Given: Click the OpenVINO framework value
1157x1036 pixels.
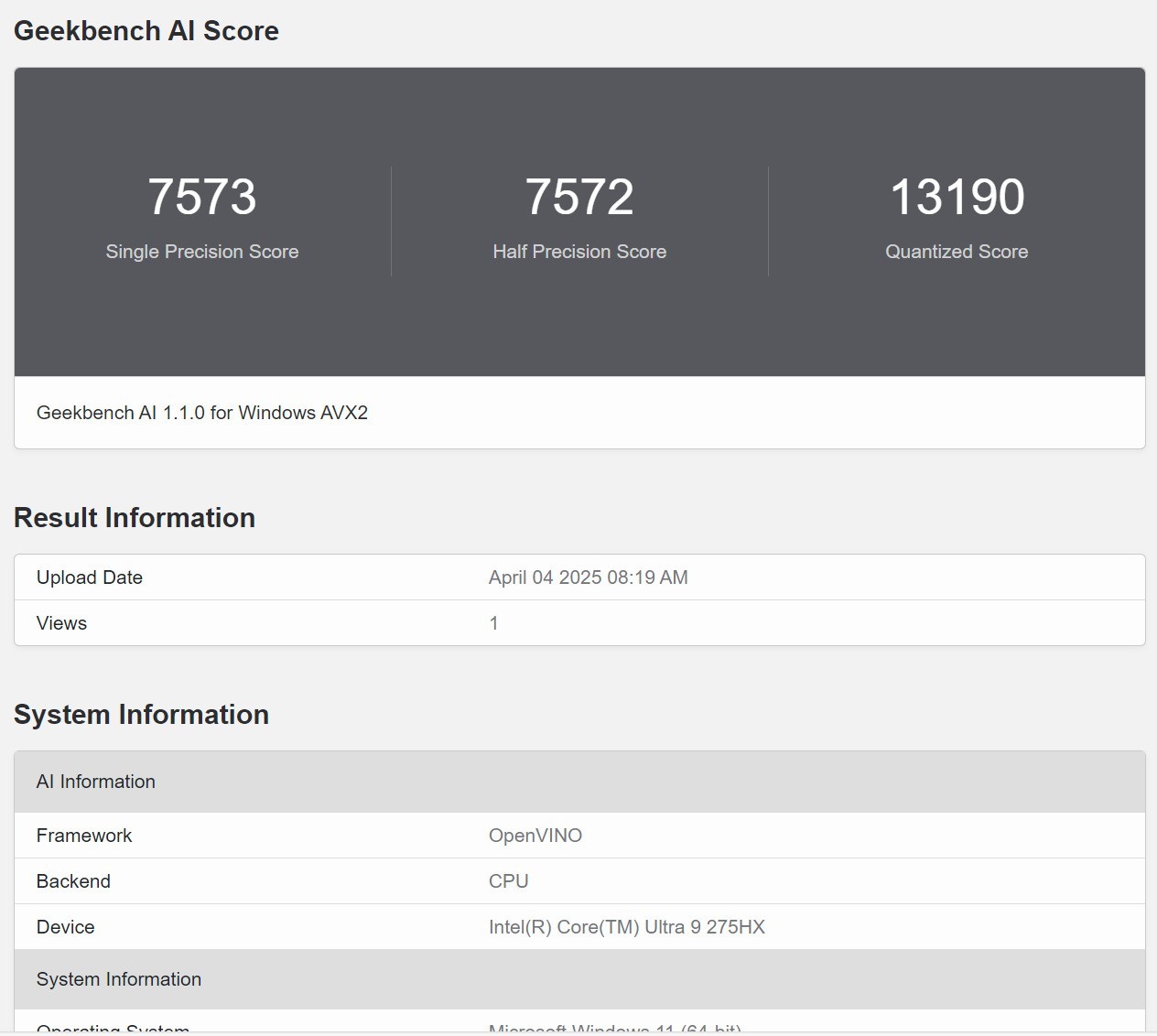Looking at the screenshot, I should click(x=535, y=835).
